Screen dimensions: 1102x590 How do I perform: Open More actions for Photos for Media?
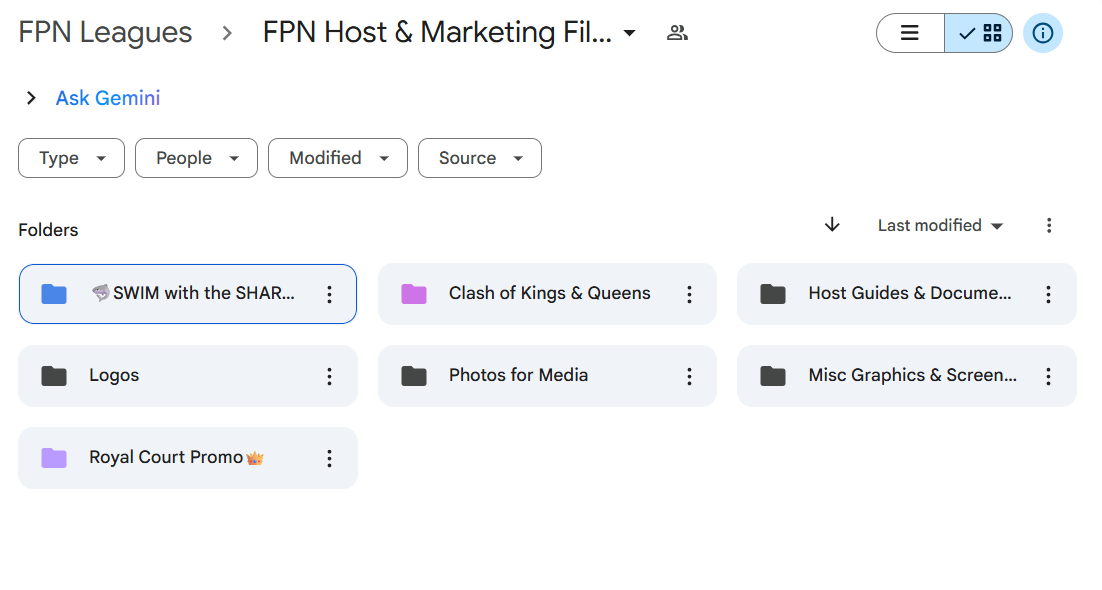tap(689, 376)
